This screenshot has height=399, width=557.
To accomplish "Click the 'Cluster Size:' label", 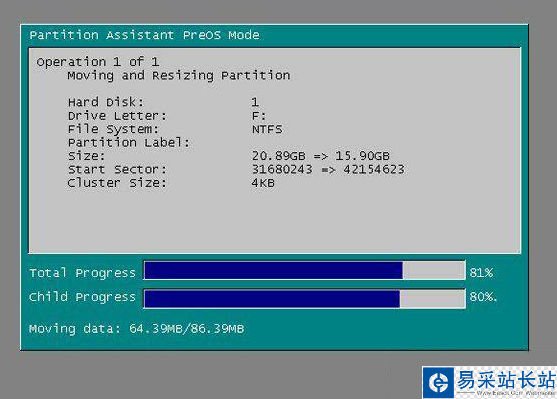I will [117, 183].
